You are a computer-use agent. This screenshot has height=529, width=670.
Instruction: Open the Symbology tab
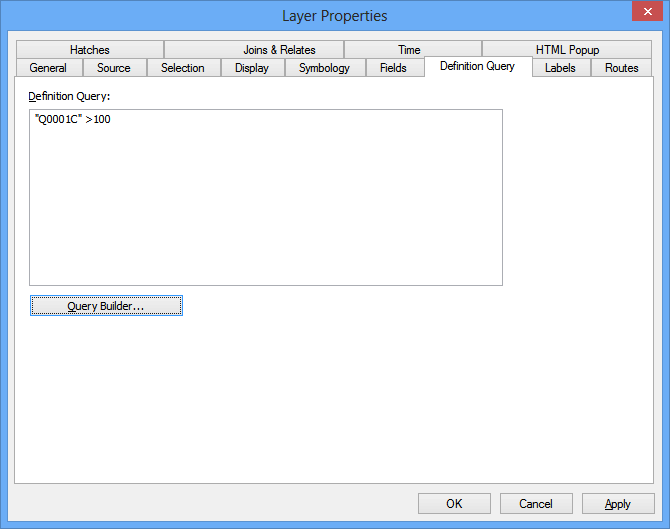pos(324,68)
